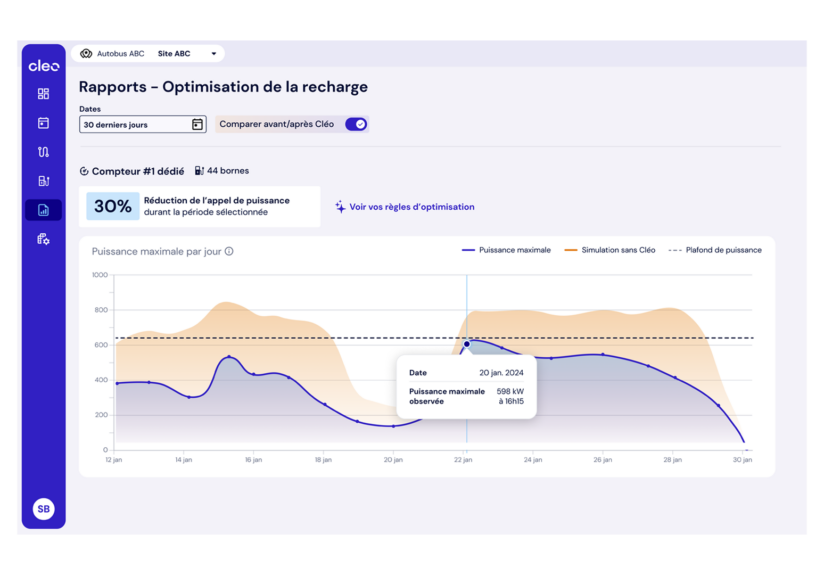Click the Compteur #1 dédié label
Image resolution: width=825 pixels, height=575 pixels.
(131, 171)
